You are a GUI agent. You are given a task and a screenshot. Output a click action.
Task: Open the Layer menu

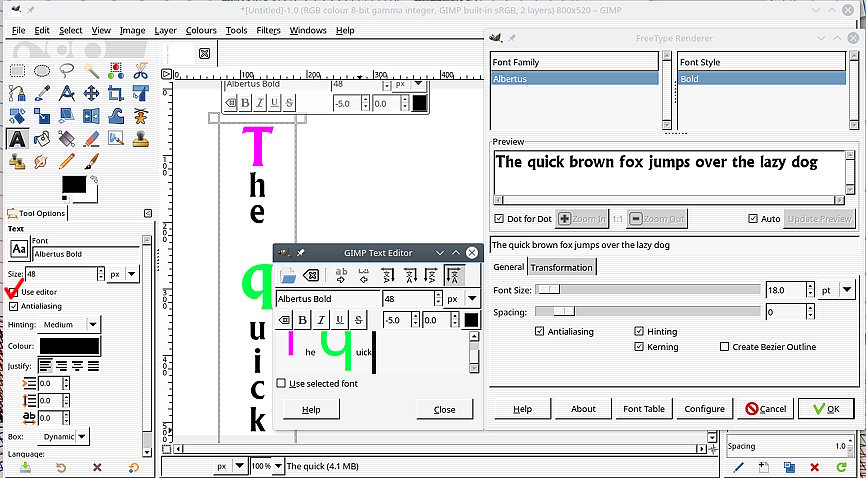[x=165, y=30]
